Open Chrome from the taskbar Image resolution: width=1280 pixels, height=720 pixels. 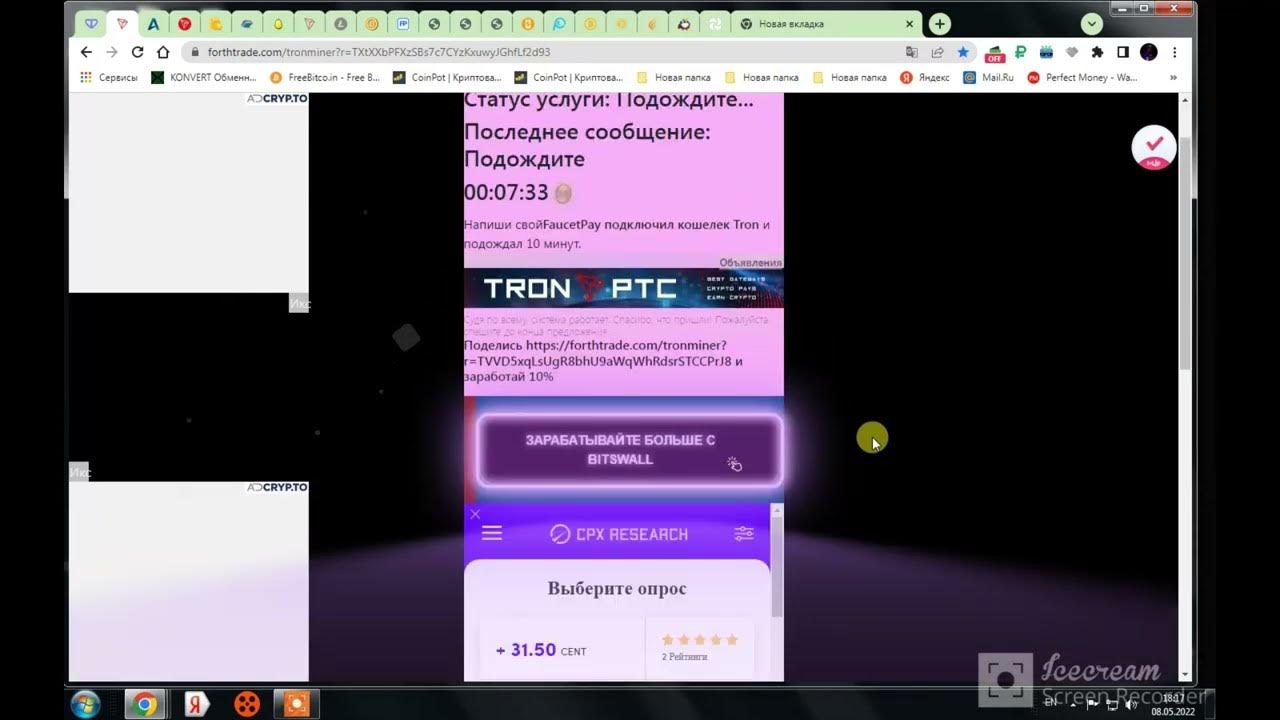click(x=145, y=704)
